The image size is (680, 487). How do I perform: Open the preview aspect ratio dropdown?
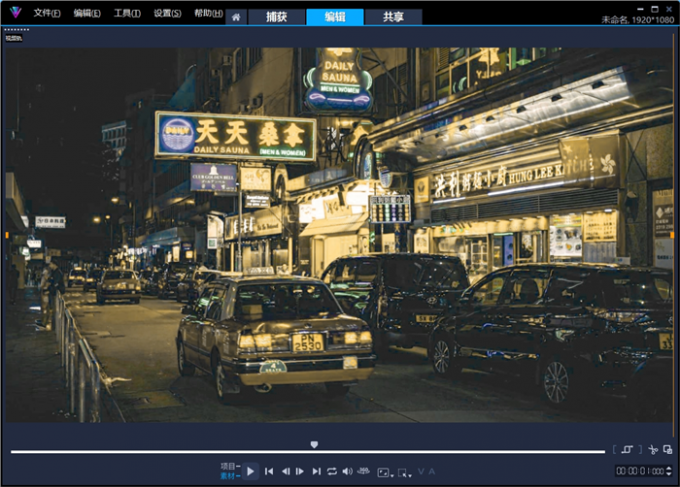(x=385, y=473)
